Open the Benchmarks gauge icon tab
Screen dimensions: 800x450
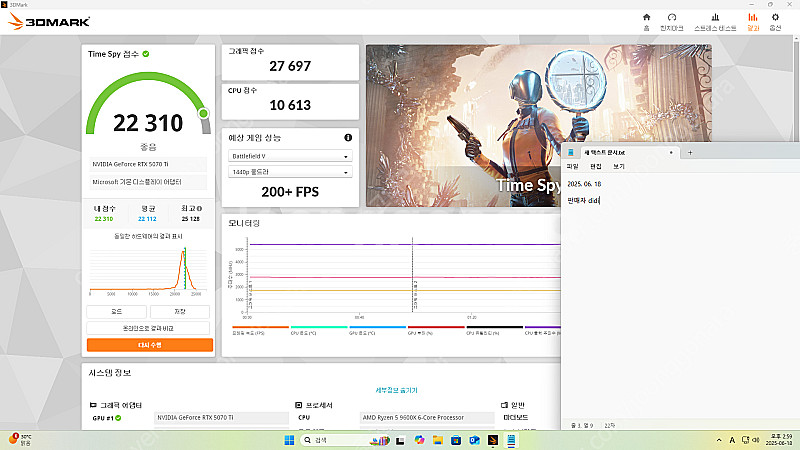coord(671,22)
